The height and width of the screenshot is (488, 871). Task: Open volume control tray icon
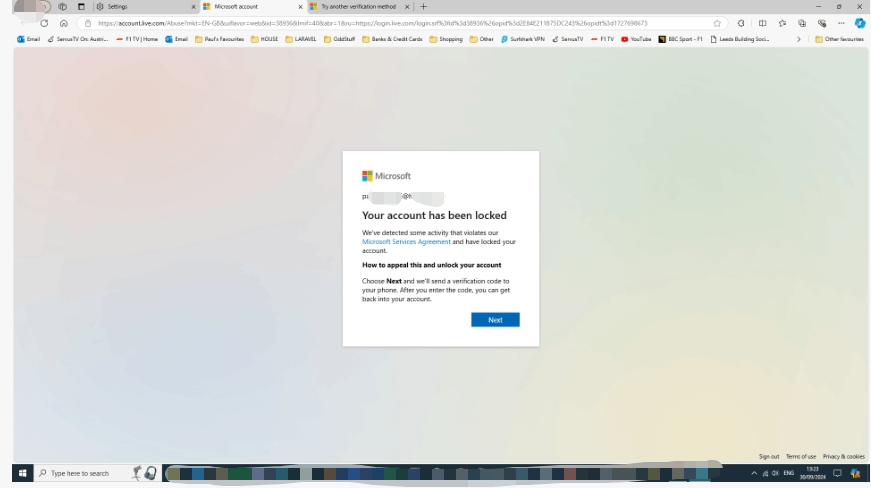click(775, 473)
